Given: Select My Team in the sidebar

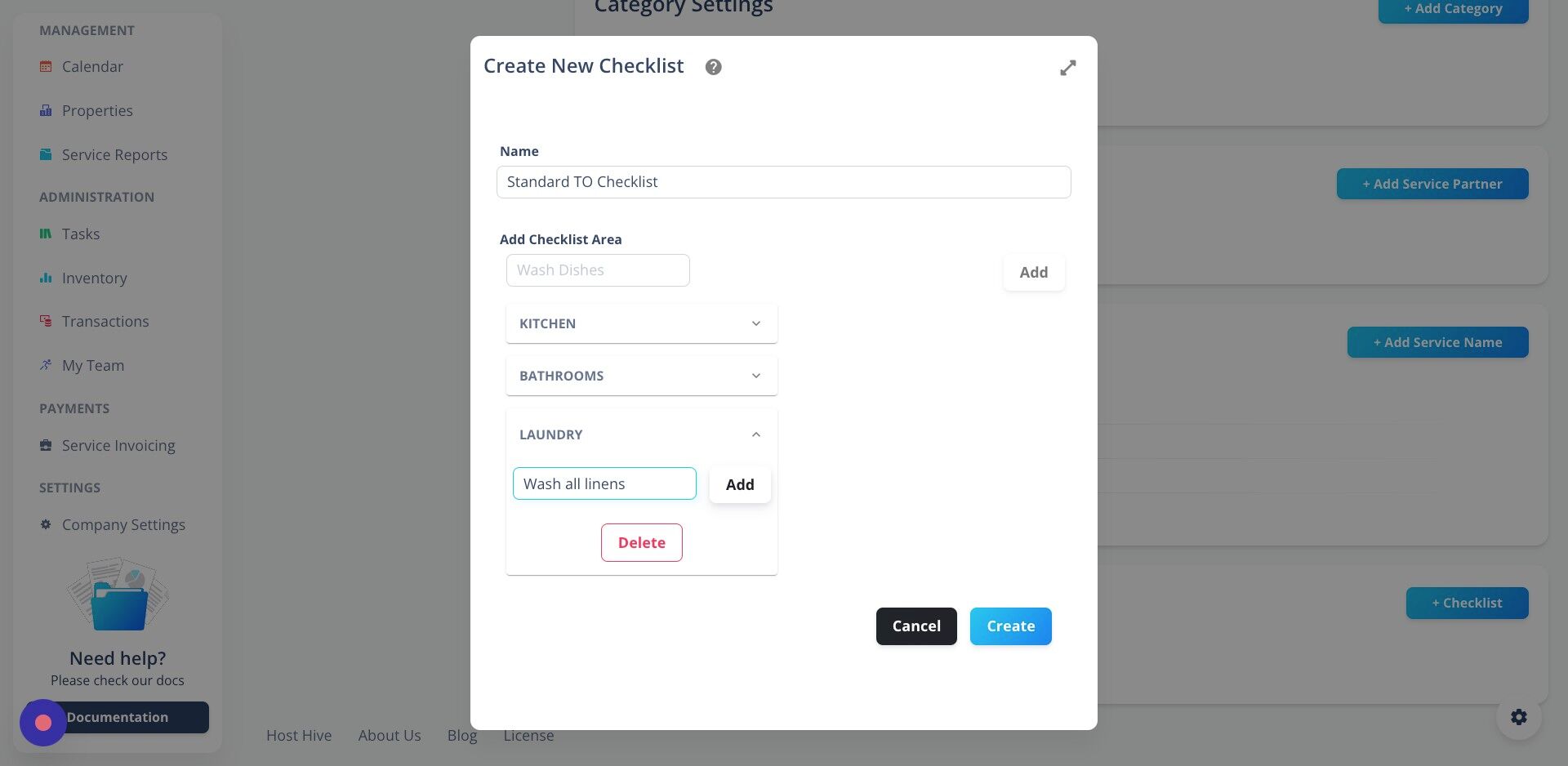Looking at the screenshot, I should pos(93,365).
